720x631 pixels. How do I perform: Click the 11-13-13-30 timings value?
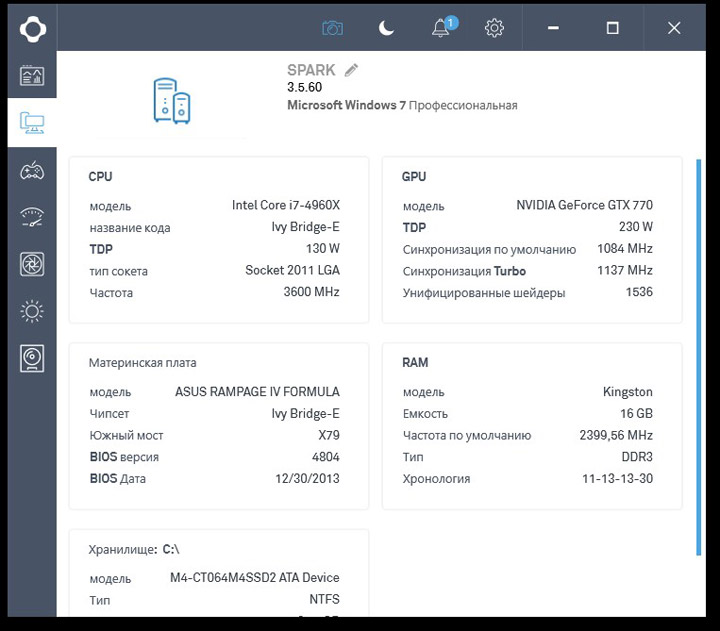click(x=618, y=479)
